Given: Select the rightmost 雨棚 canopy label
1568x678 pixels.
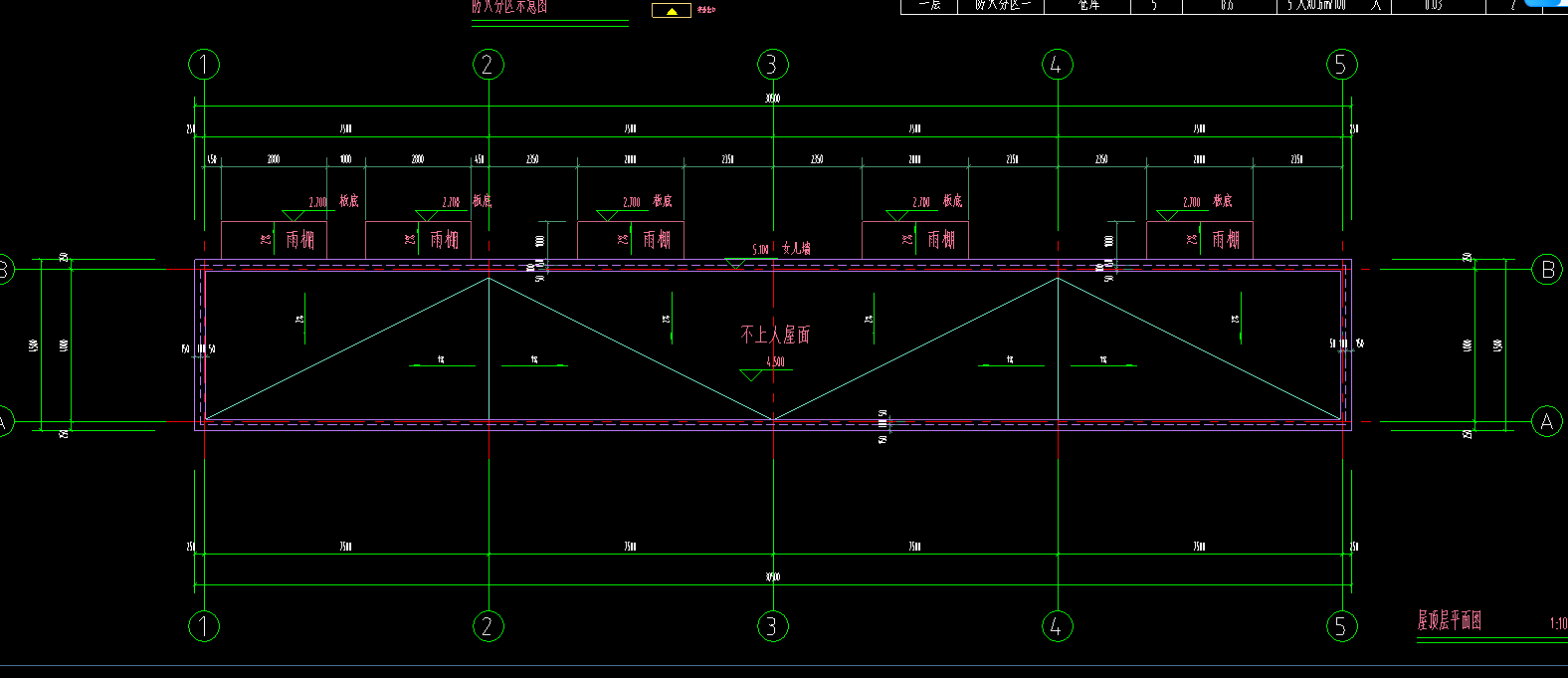Looking at the screenshot, I should click(x=1226, y=240).
